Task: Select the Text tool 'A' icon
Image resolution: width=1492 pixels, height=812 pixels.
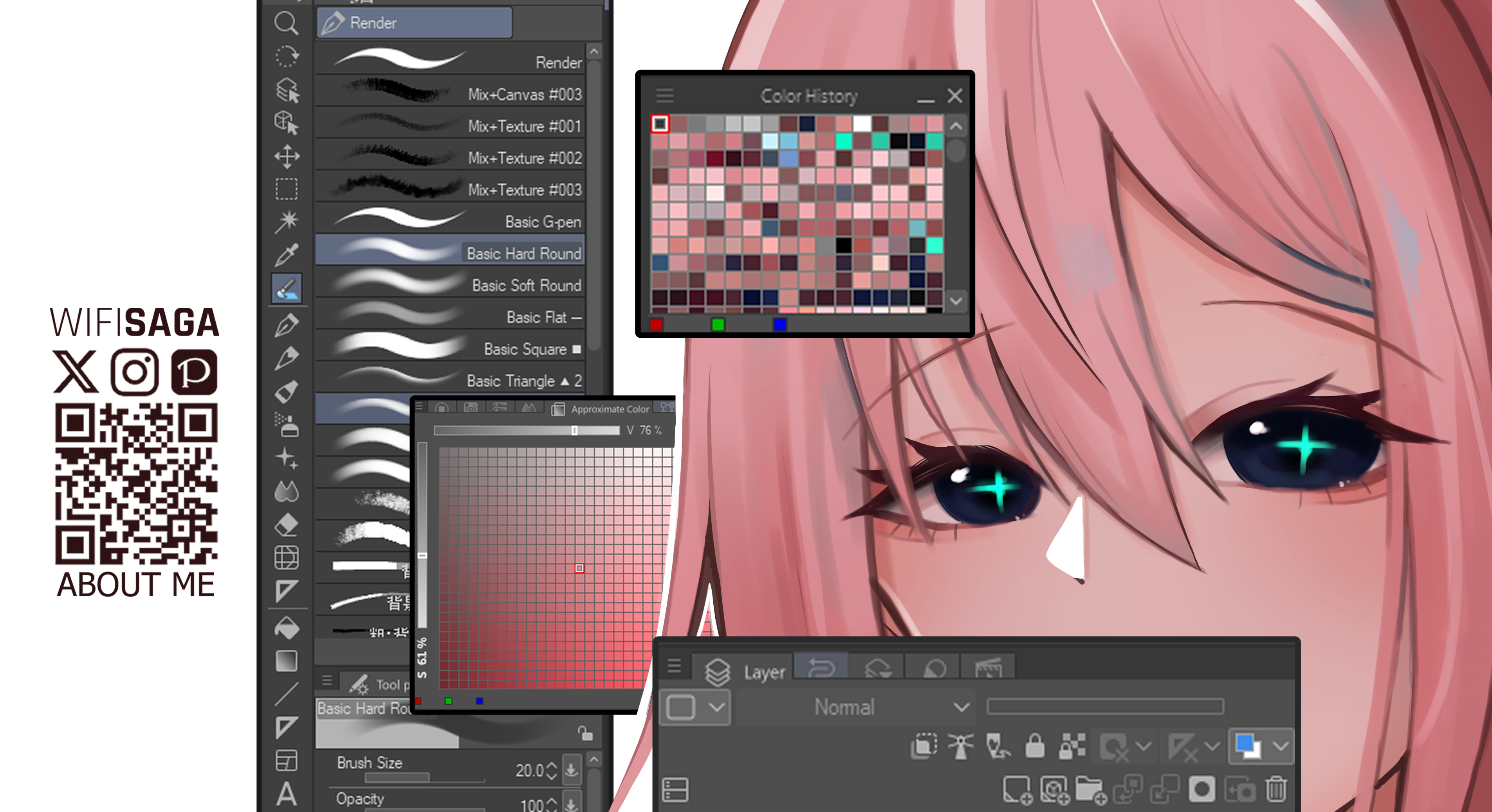Action: (286, 794)
